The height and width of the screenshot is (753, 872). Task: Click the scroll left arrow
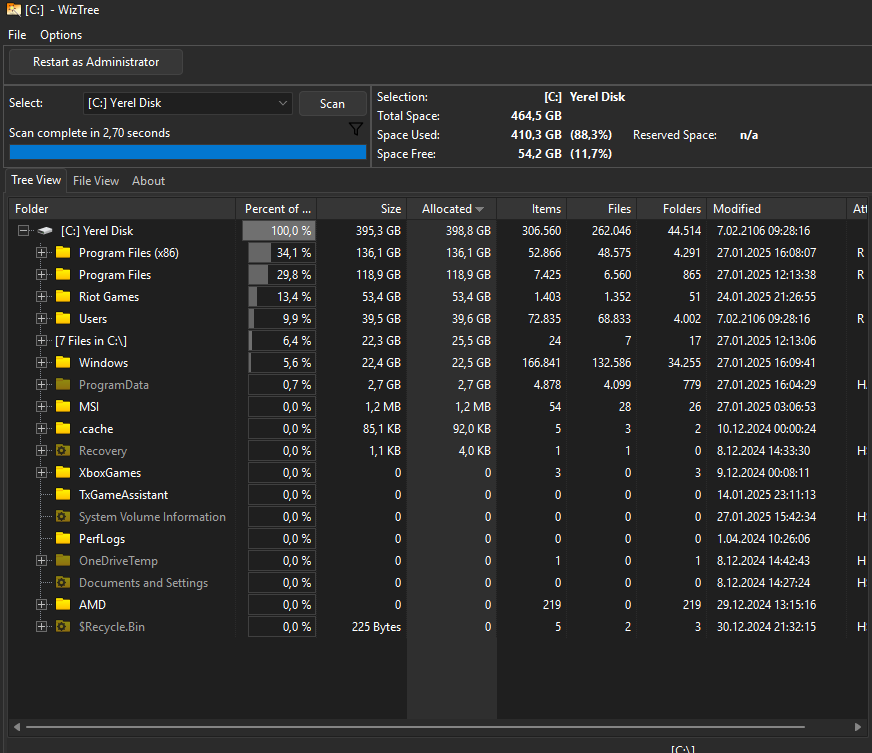17,727
